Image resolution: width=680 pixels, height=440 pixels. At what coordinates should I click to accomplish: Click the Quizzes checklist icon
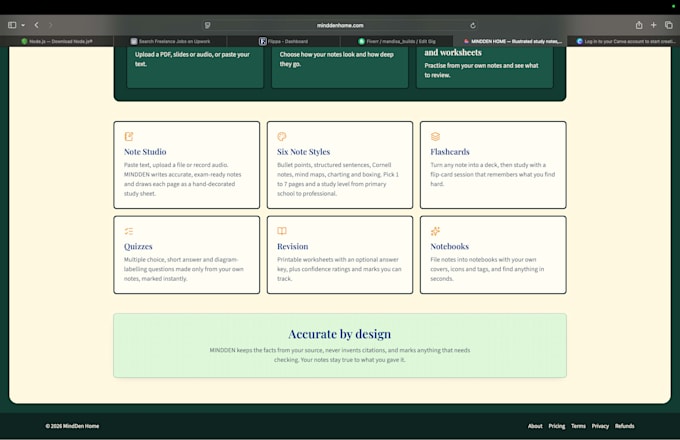click(x=129, y=231)
